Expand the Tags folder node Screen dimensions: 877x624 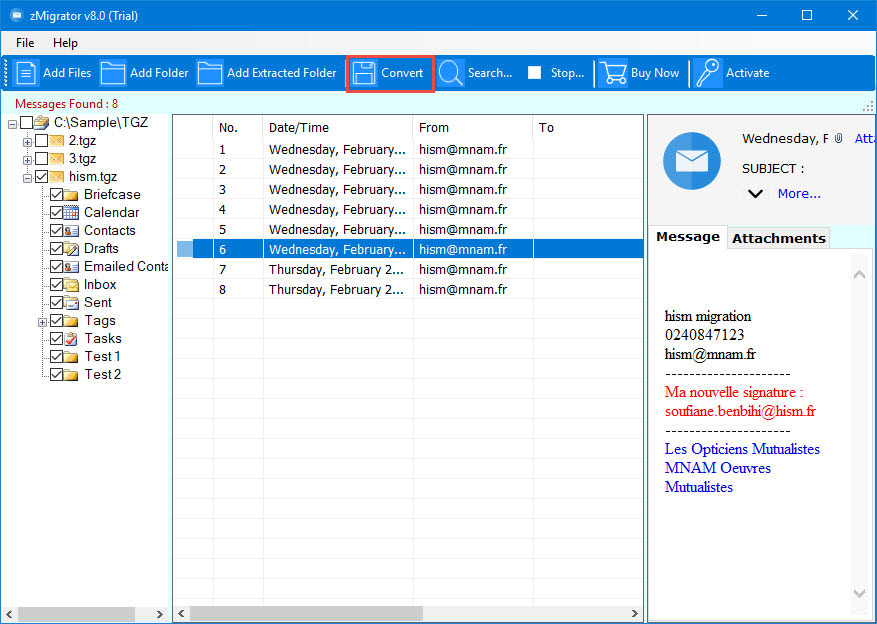pyautogui.click(x=42, y=323)
